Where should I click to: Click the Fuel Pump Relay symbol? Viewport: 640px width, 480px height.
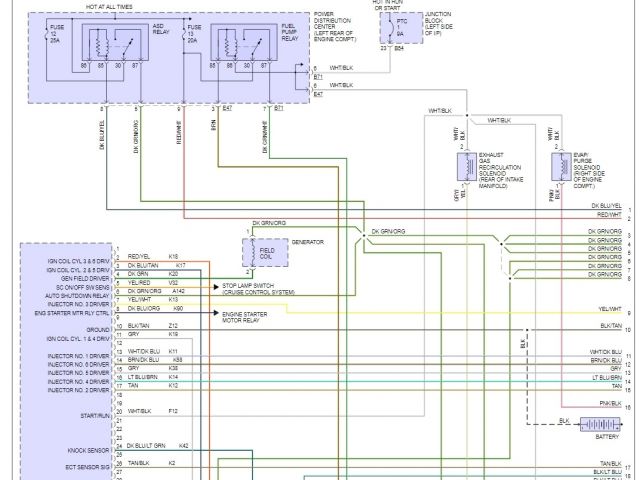(238, 46)
